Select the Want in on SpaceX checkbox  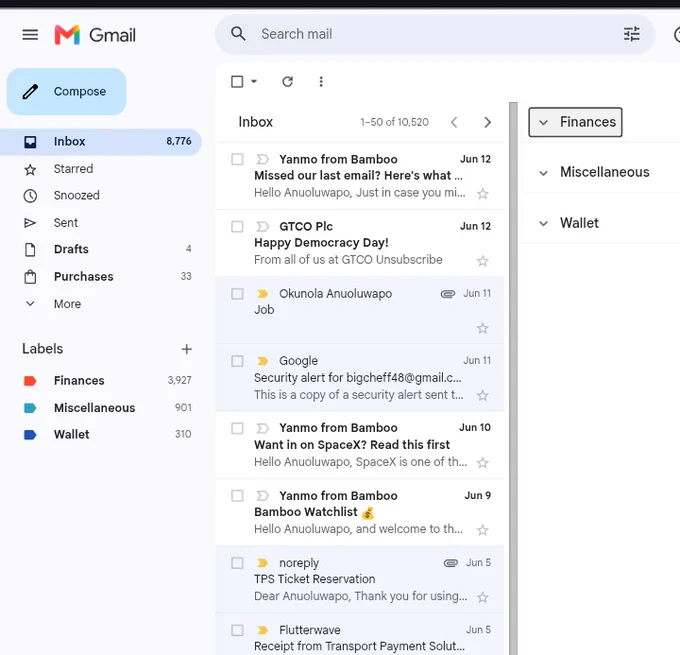[x=237, y=428]
